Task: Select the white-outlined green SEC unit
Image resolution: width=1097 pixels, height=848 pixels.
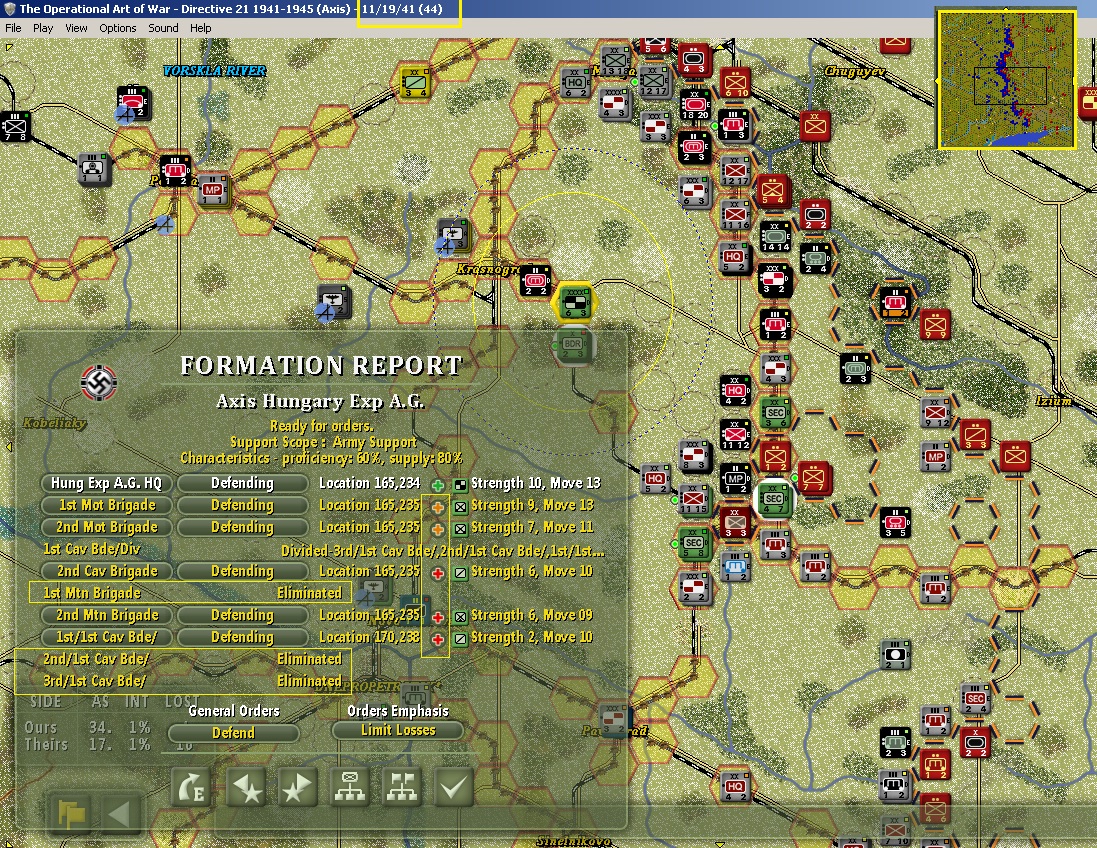Action: (774, 499)
